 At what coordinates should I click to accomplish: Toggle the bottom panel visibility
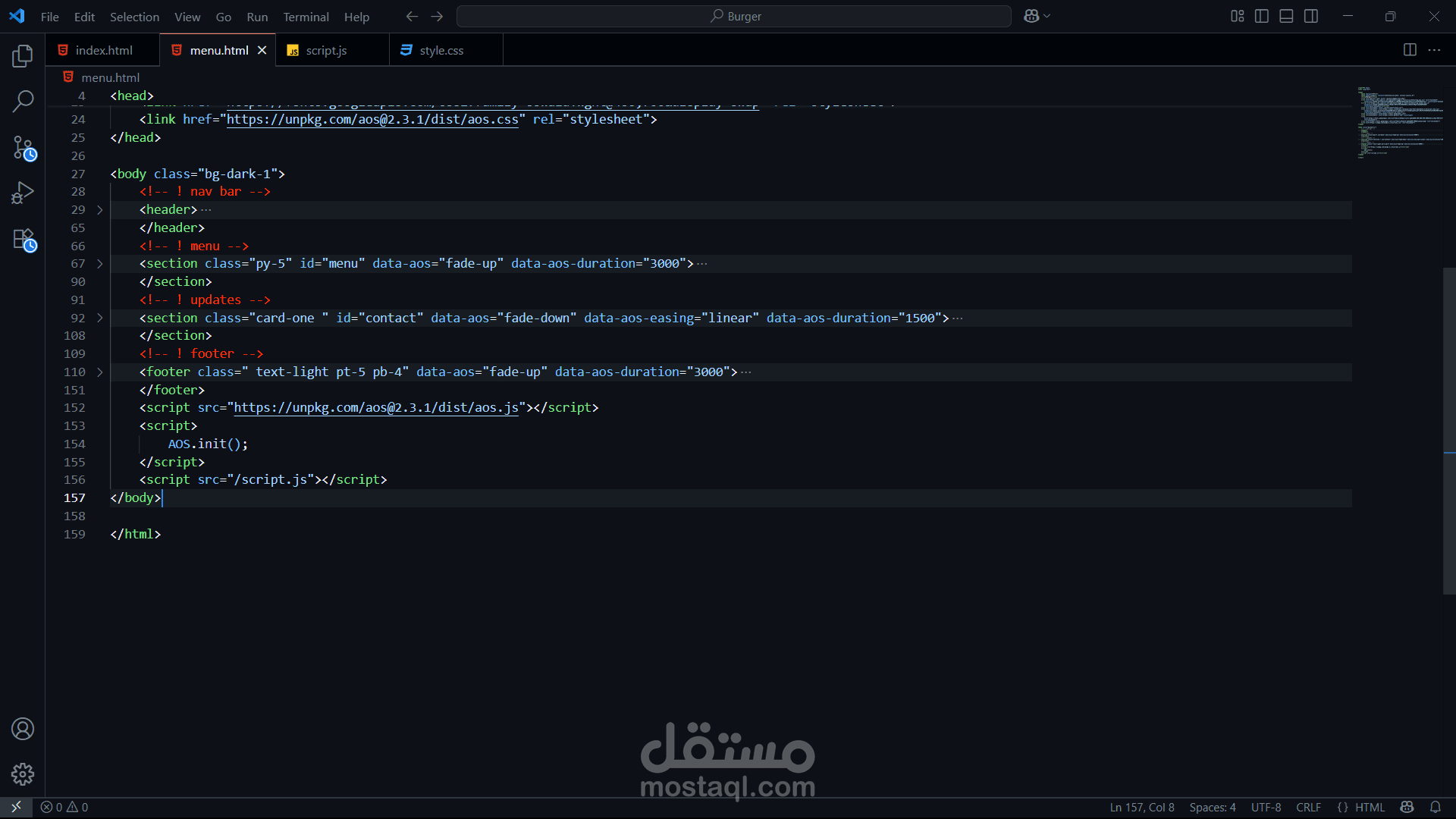(x=1286, y=16)
